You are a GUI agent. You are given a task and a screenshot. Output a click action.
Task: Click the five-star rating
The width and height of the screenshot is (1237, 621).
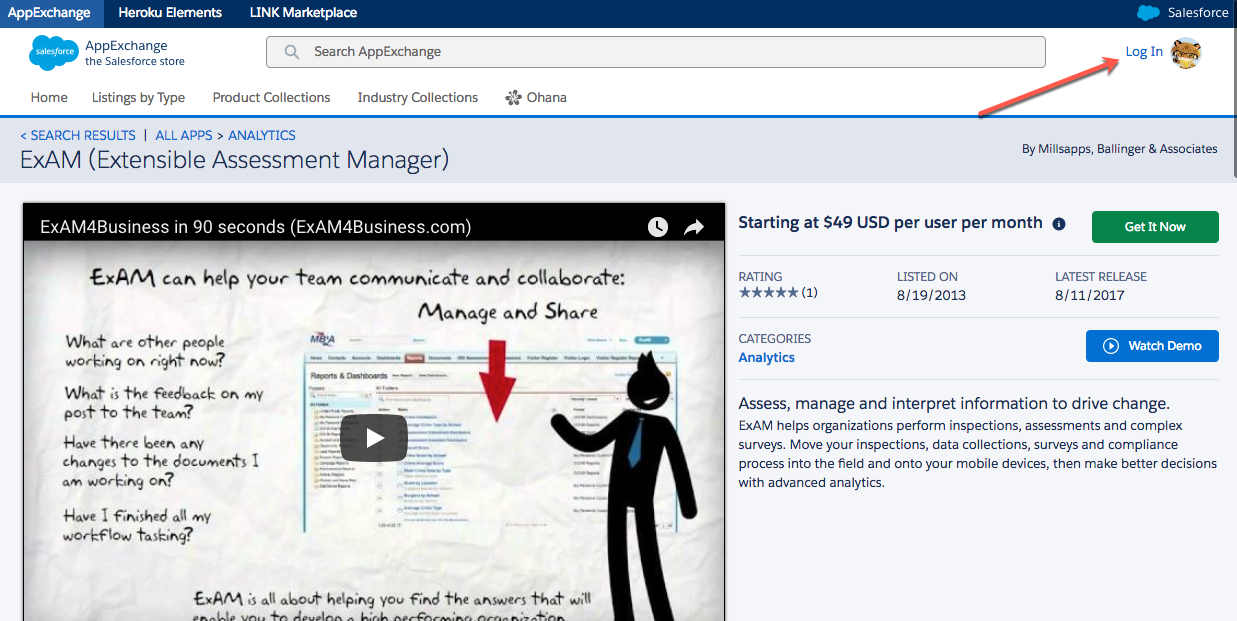click(x=768, y=293)
